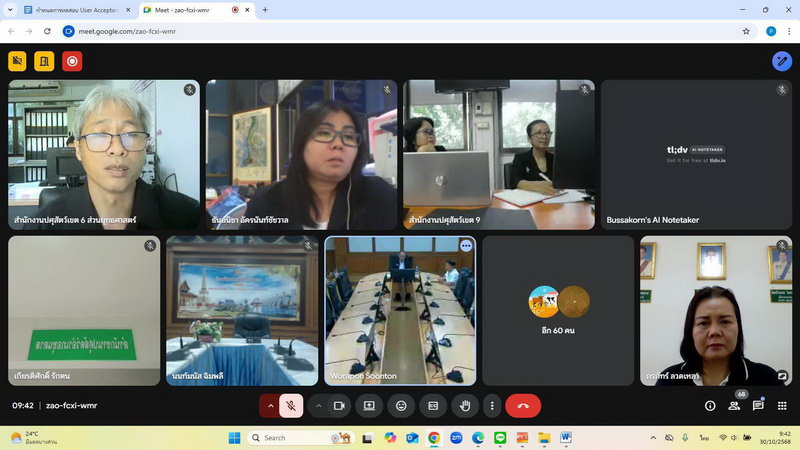Open the Gemini pencil icon at top right

tap(781, 61)
